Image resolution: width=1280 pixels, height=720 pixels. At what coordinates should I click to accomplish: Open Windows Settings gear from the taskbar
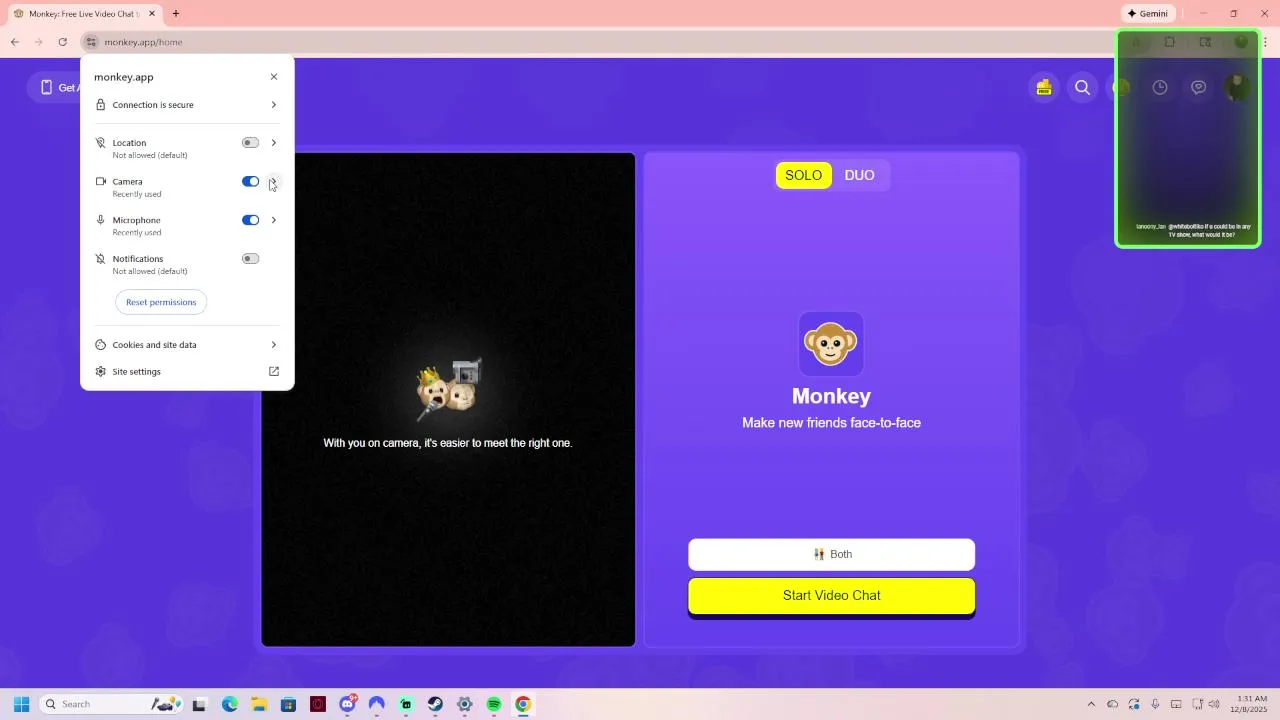[x=464, y=704]
